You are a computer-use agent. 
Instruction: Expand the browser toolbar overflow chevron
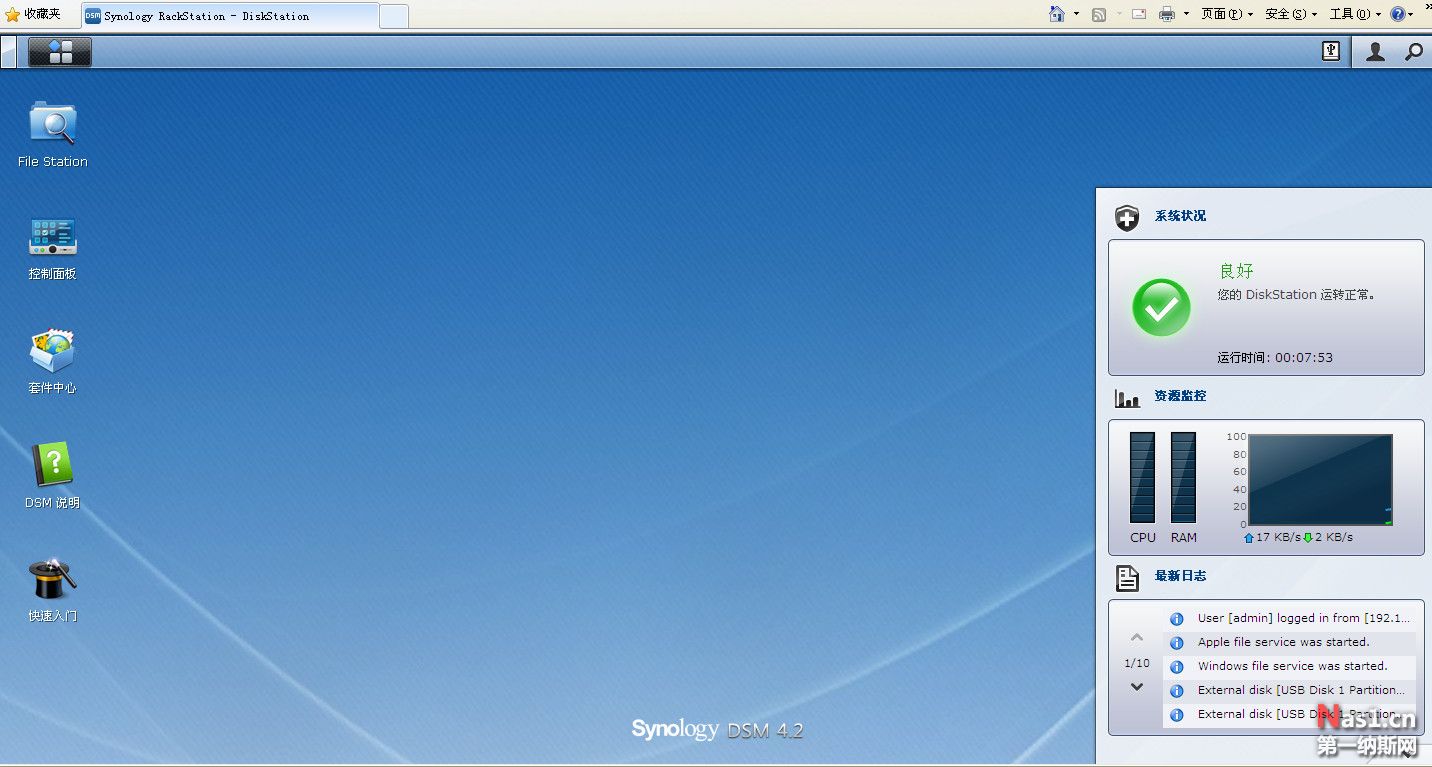coord(1427,7)
